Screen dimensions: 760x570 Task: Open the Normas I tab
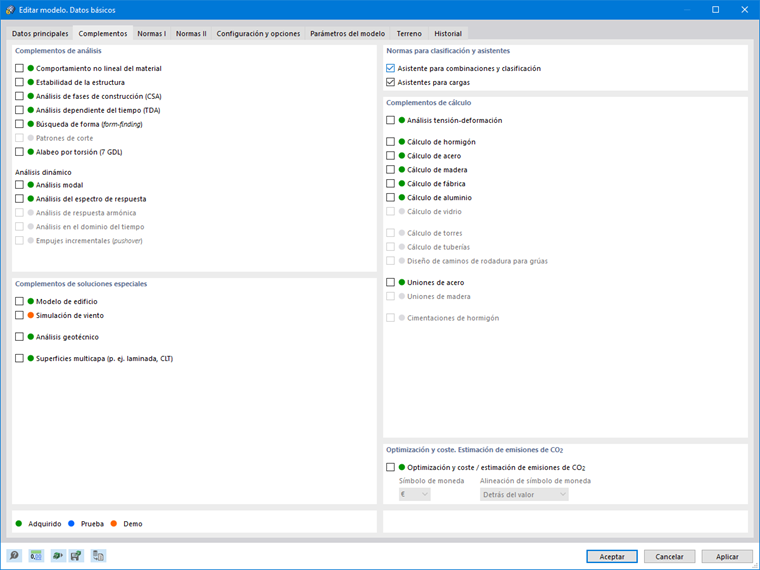152,33
